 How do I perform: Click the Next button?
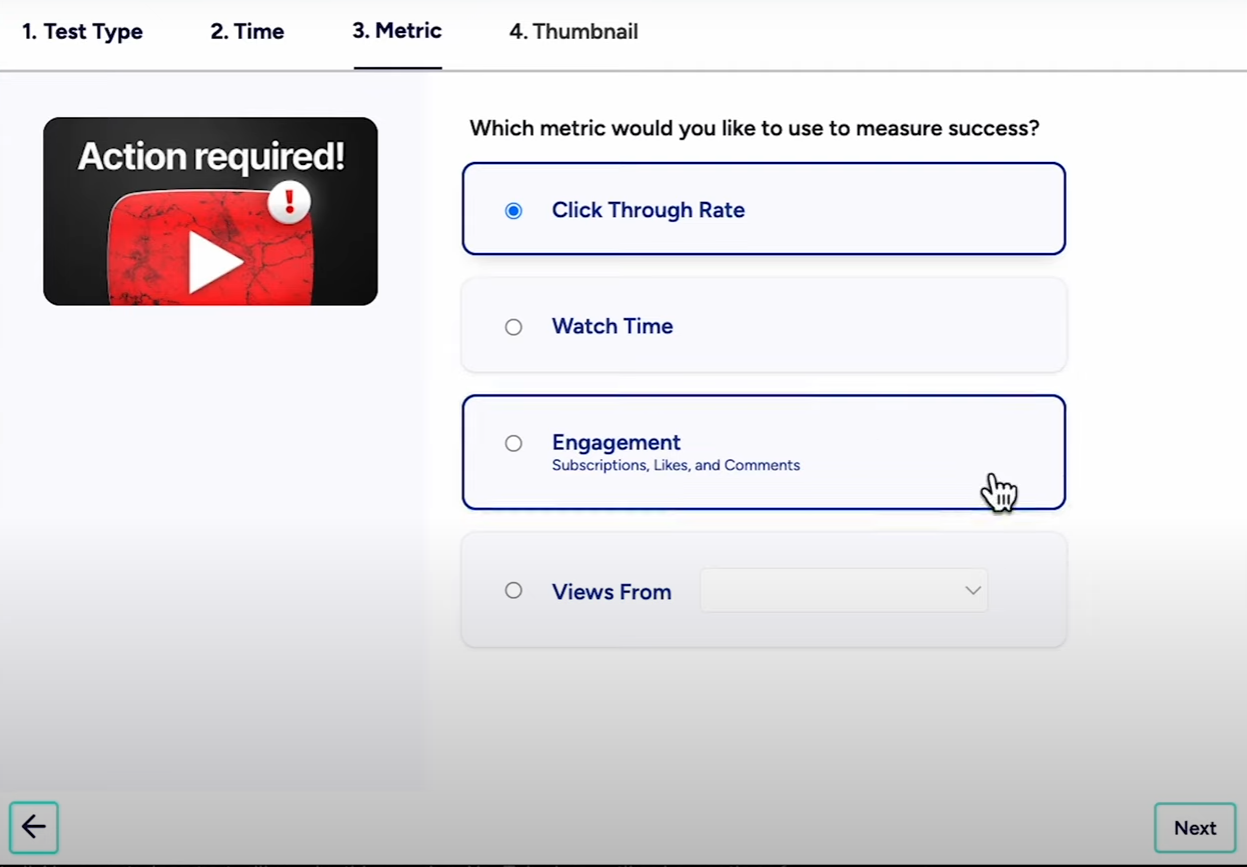[x=1195, y=828]
